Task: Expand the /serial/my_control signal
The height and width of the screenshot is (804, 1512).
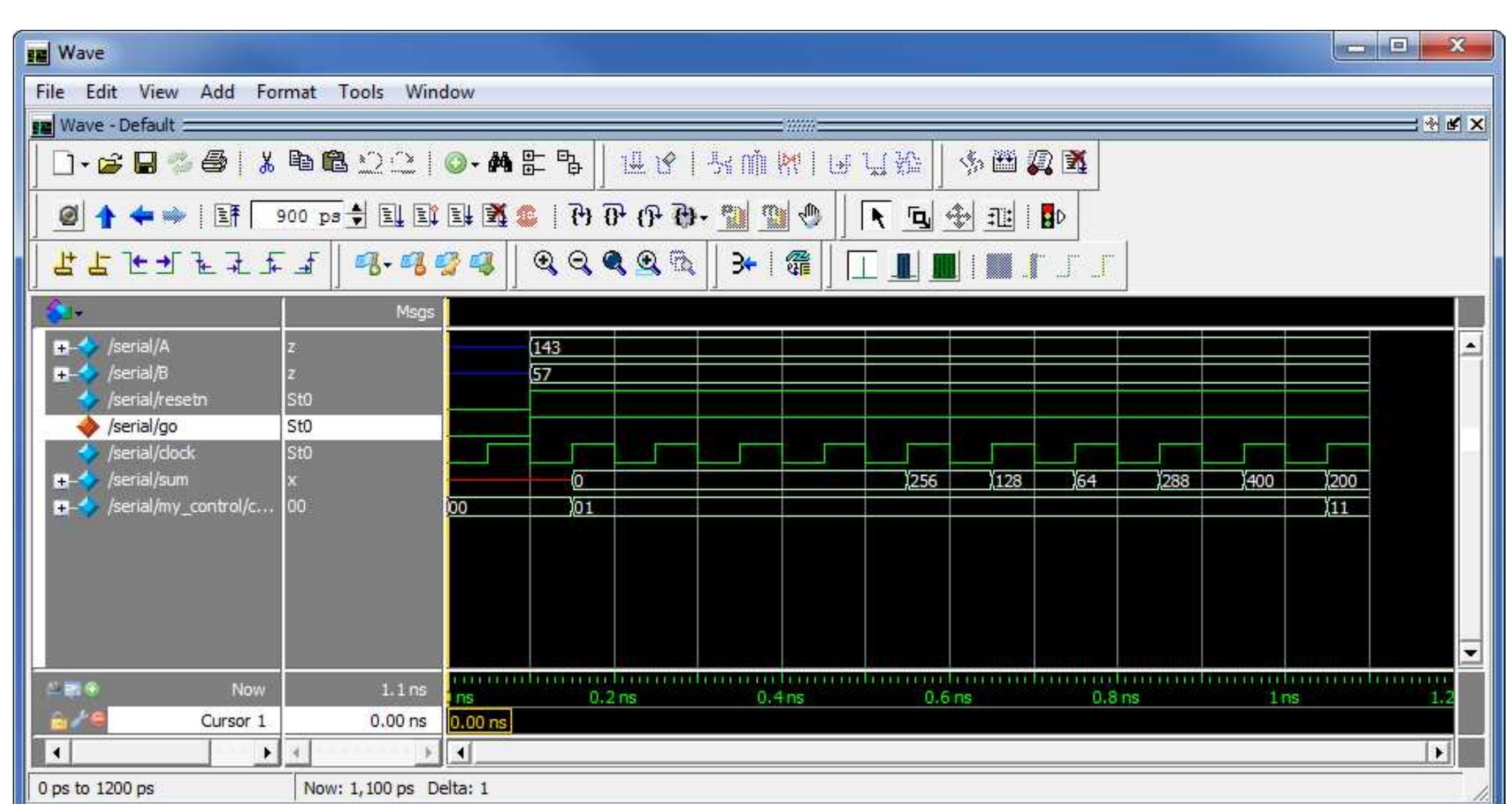Action: point(62,508)
